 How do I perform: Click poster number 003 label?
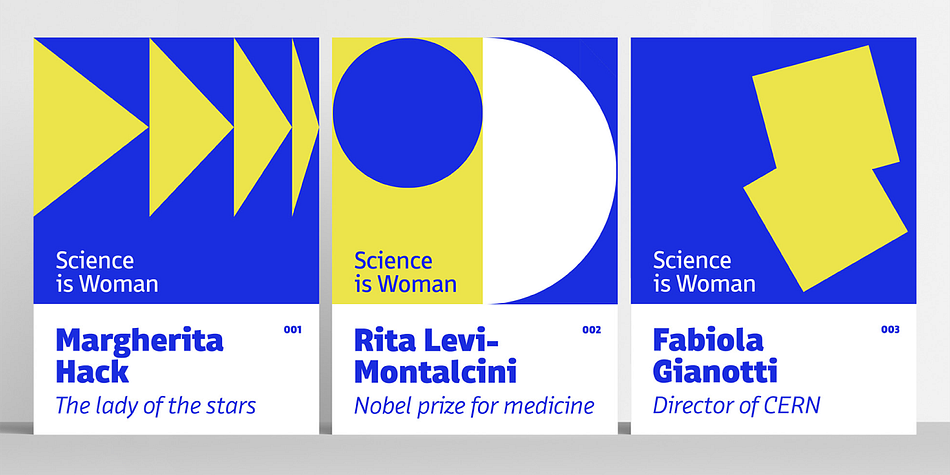point(890,330)
